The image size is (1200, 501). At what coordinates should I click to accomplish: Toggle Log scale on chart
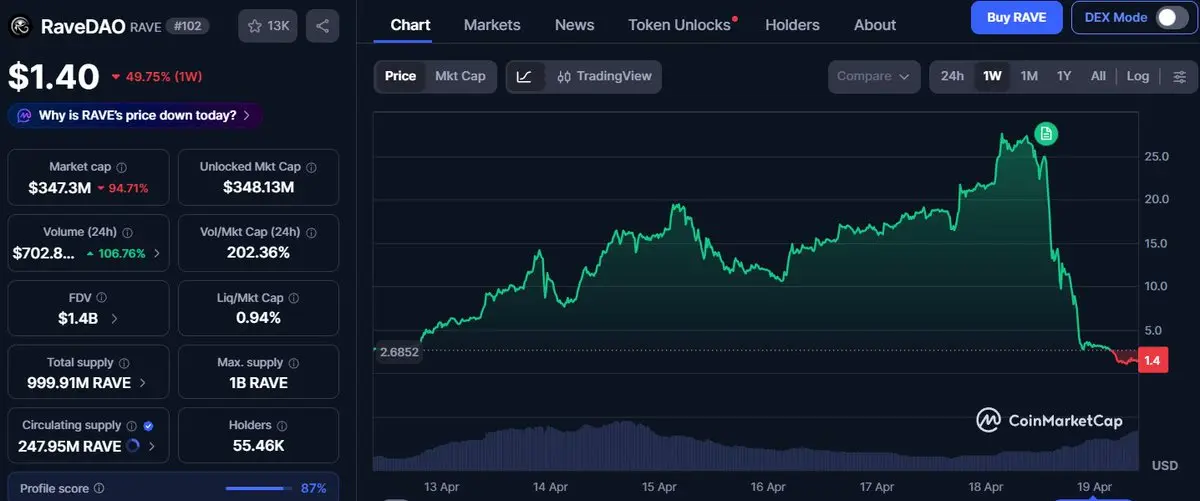pyautogui.click(x=1138, y=76)
